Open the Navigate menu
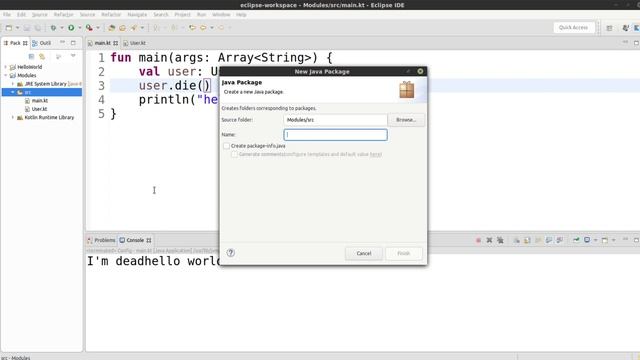This screenshot has width=640, height=360. coord(137,15)
